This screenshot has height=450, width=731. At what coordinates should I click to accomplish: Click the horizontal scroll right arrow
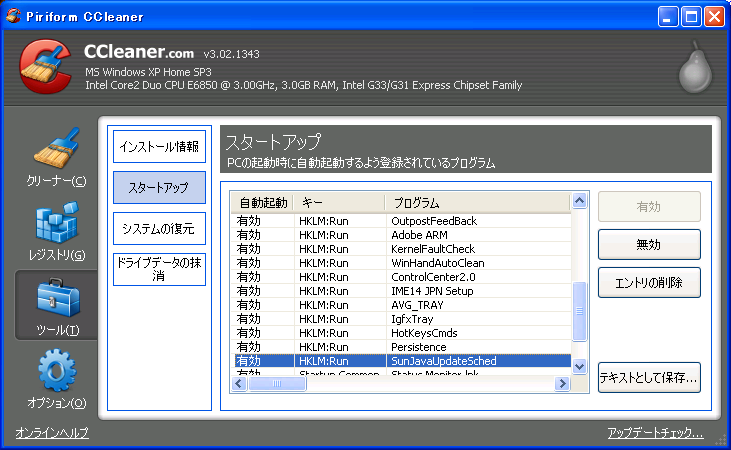[562, 384]
